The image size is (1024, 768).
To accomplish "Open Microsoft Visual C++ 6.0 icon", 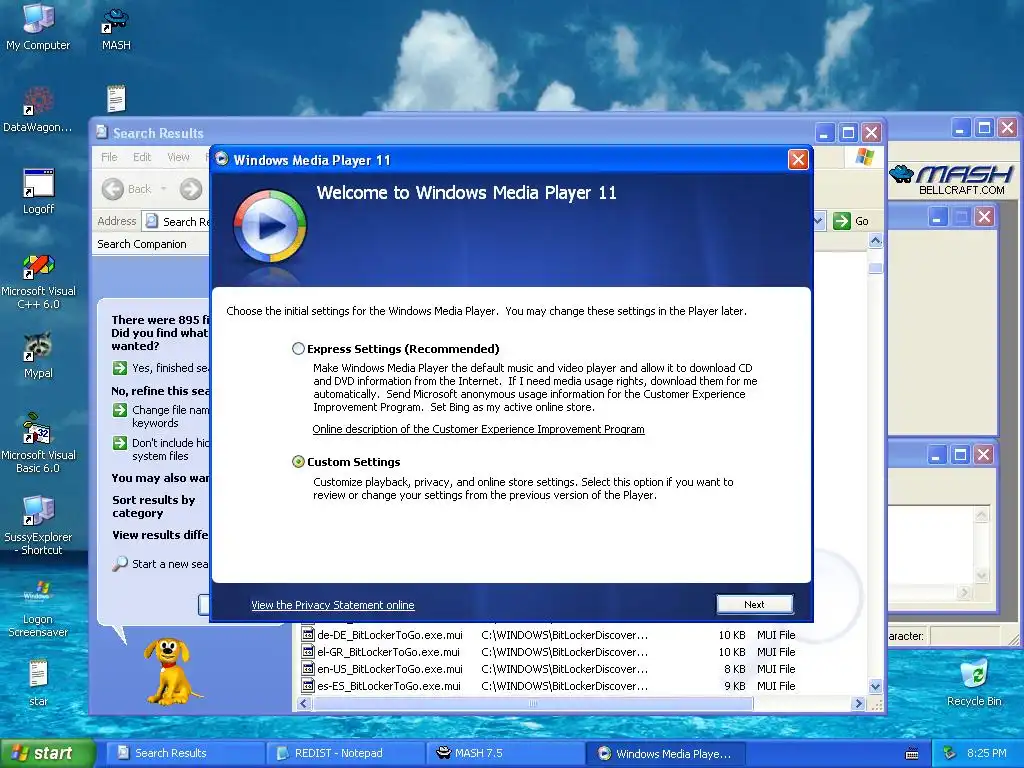I will coord(39,281).
